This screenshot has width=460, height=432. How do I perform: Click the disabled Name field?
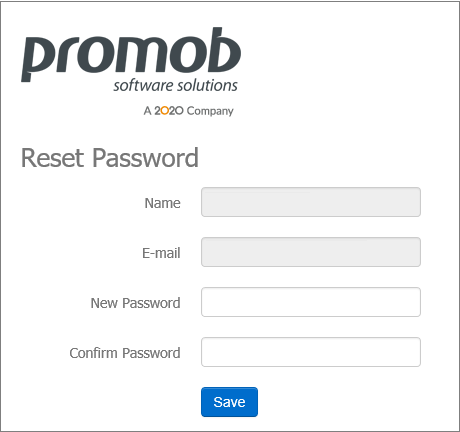tap(311, 202)
